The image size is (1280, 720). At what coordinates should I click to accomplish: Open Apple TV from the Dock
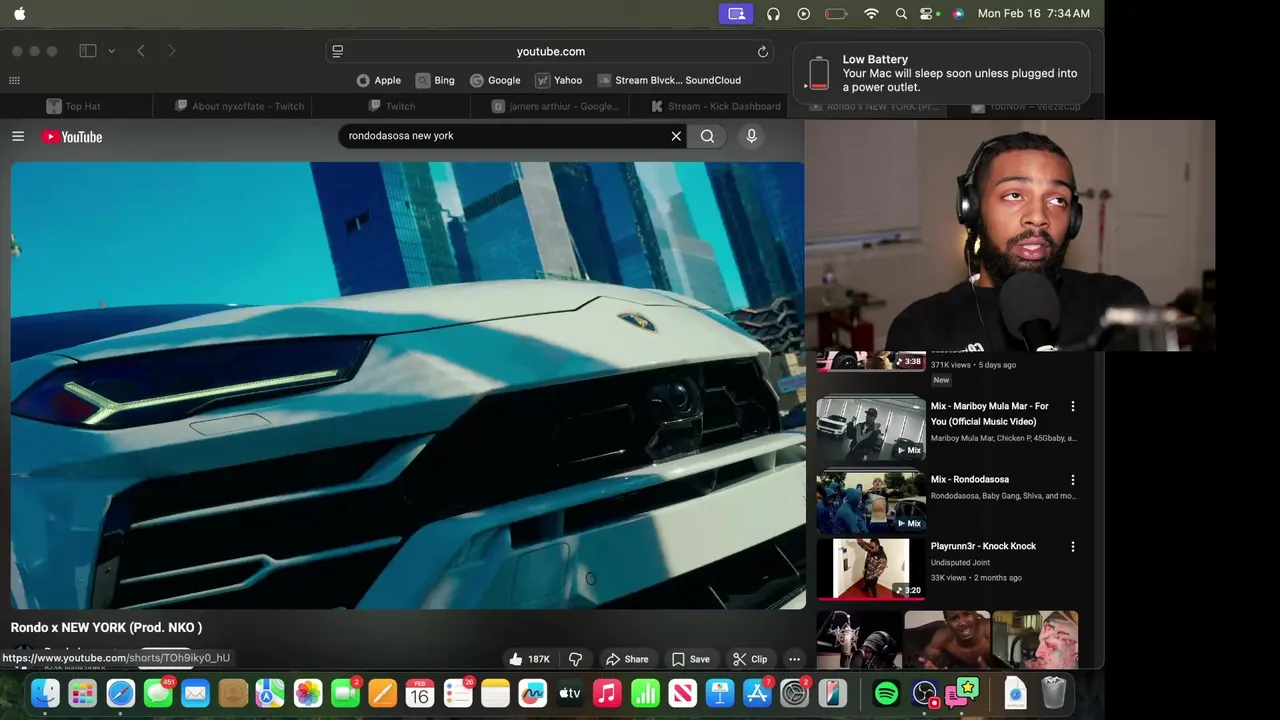click(x=570, y=693)
